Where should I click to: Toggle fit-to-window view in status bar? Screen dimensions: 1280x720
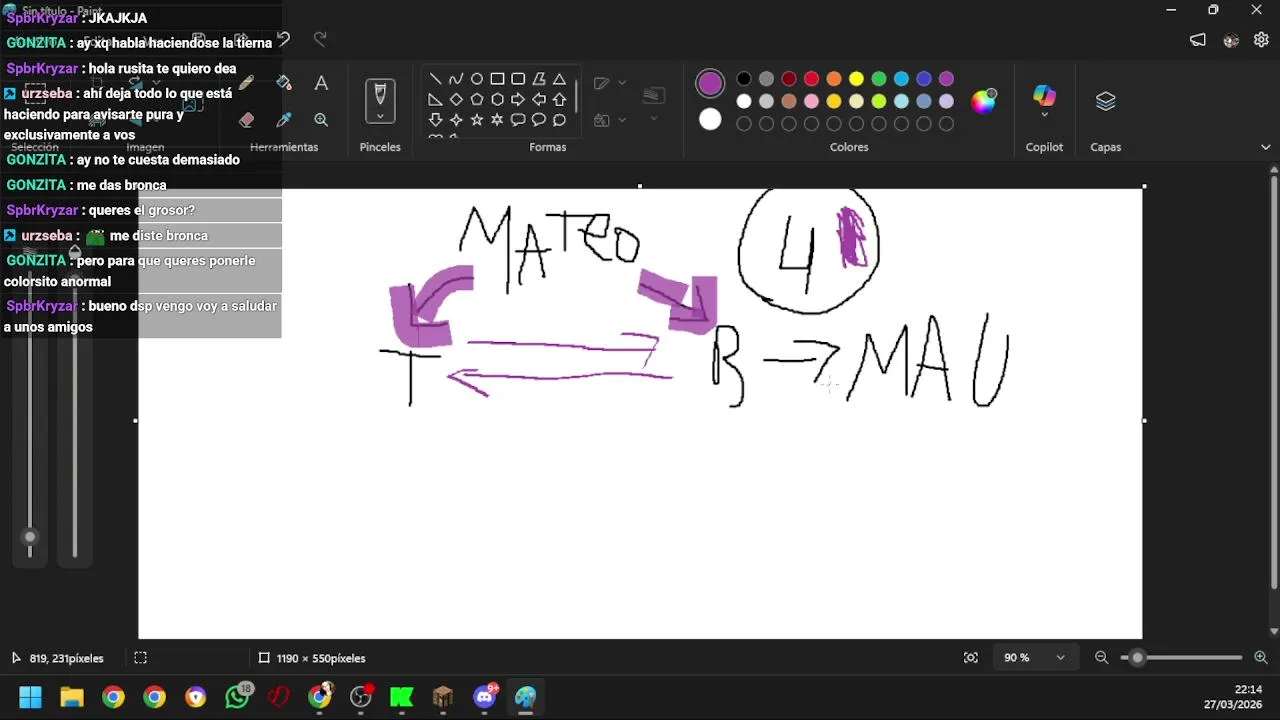click(971, 658)
